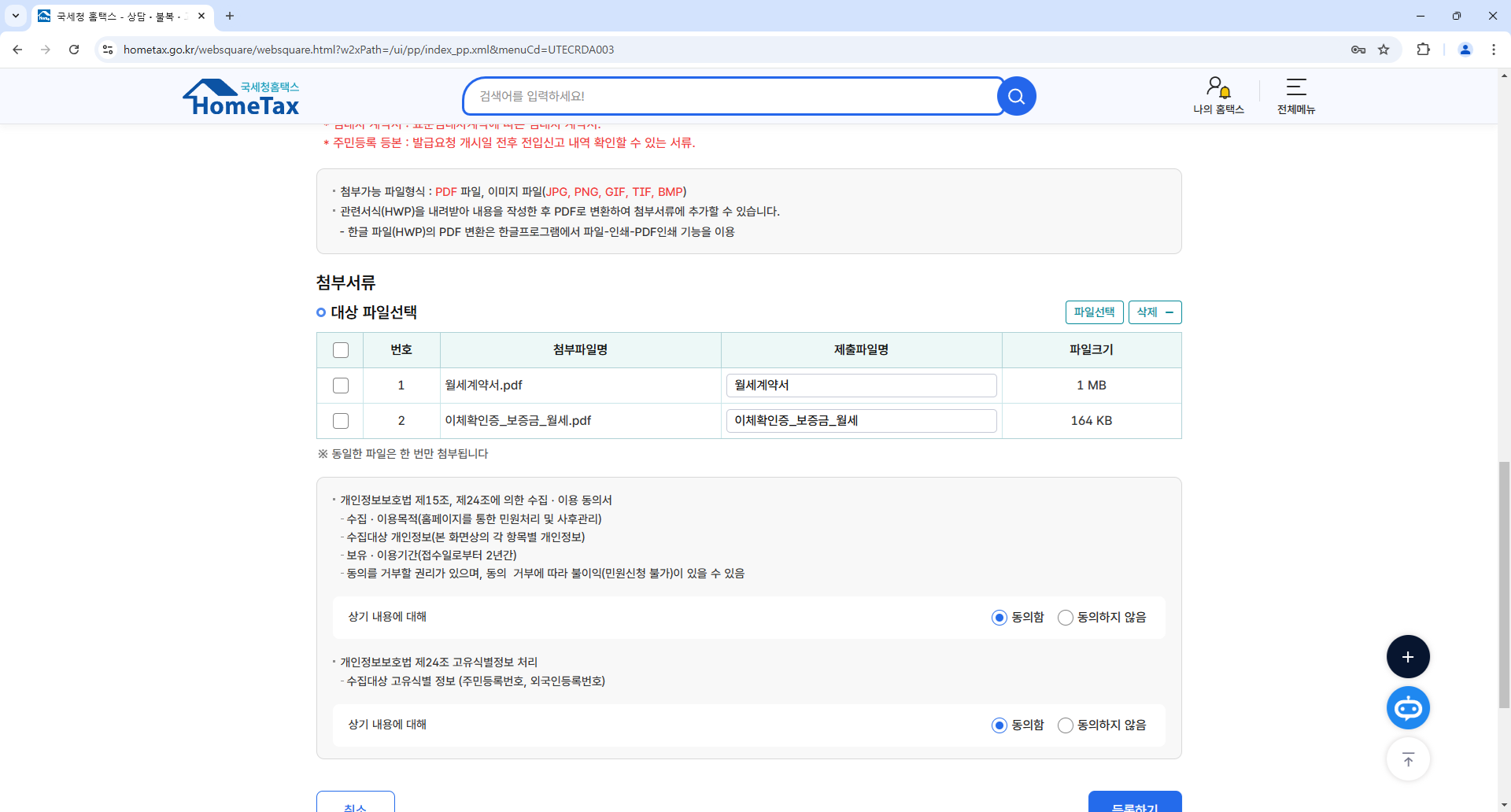This screenshot has width=1511, height=812.
Task: Click the browser address bar URL
Action: click(368, 50)
